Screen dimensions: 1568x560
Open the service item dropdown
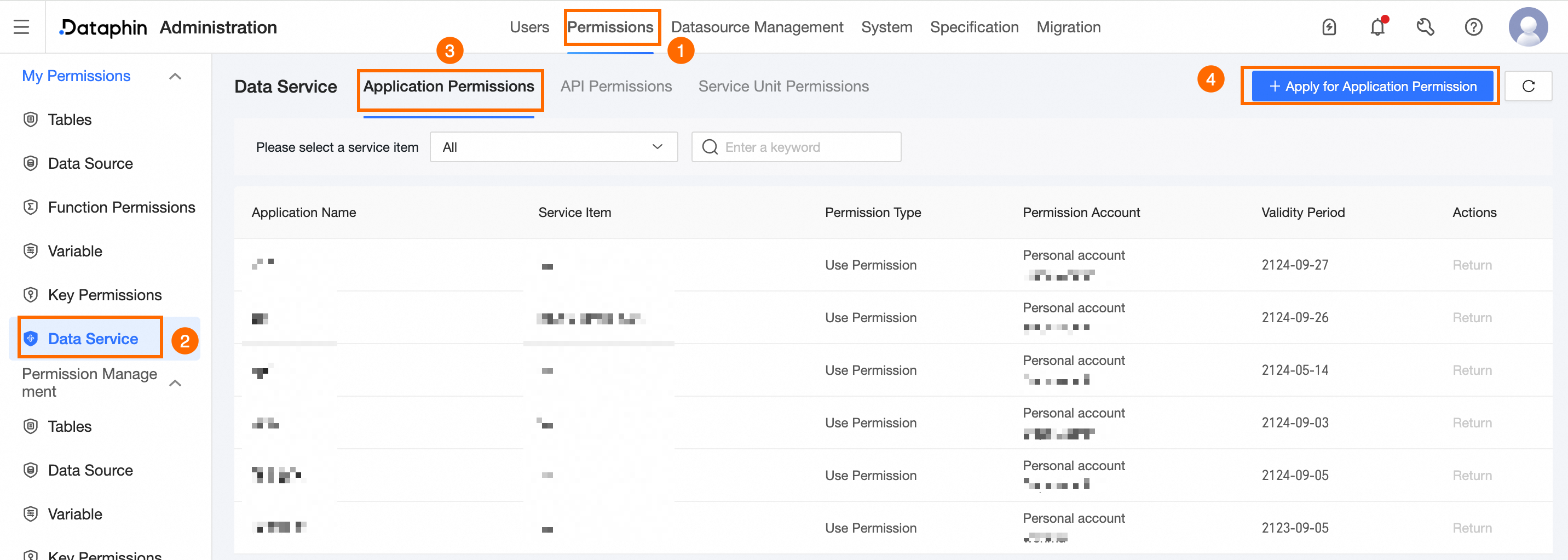554,147
